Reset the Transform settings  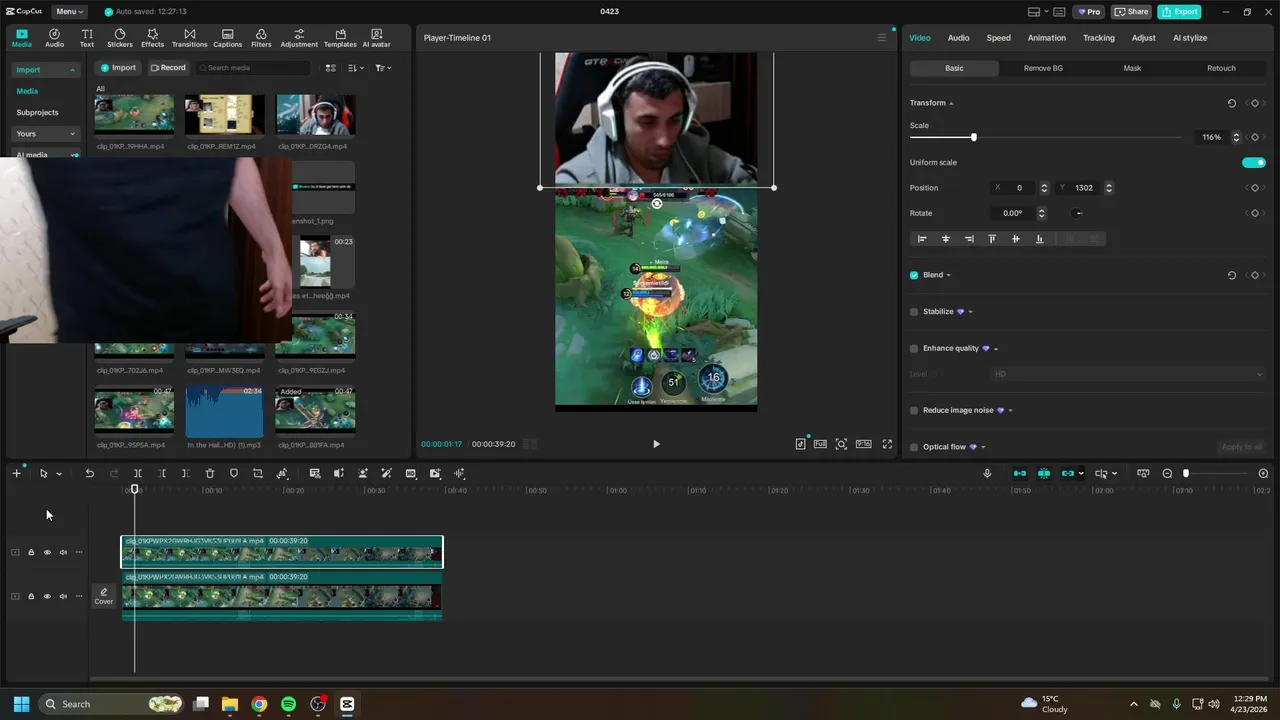click(1231, 103)
